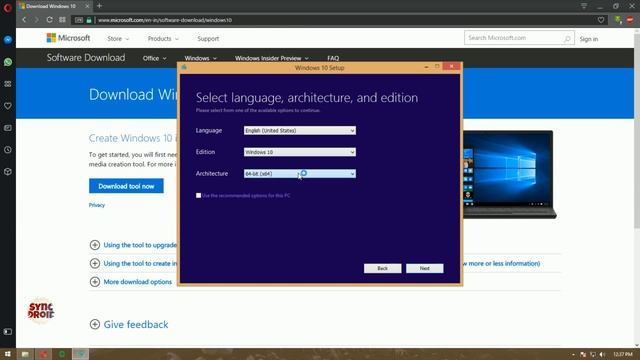Viewport: 640px width, 360px height.
Task: Click the Opera menu logo
Action: coord(7,7)
